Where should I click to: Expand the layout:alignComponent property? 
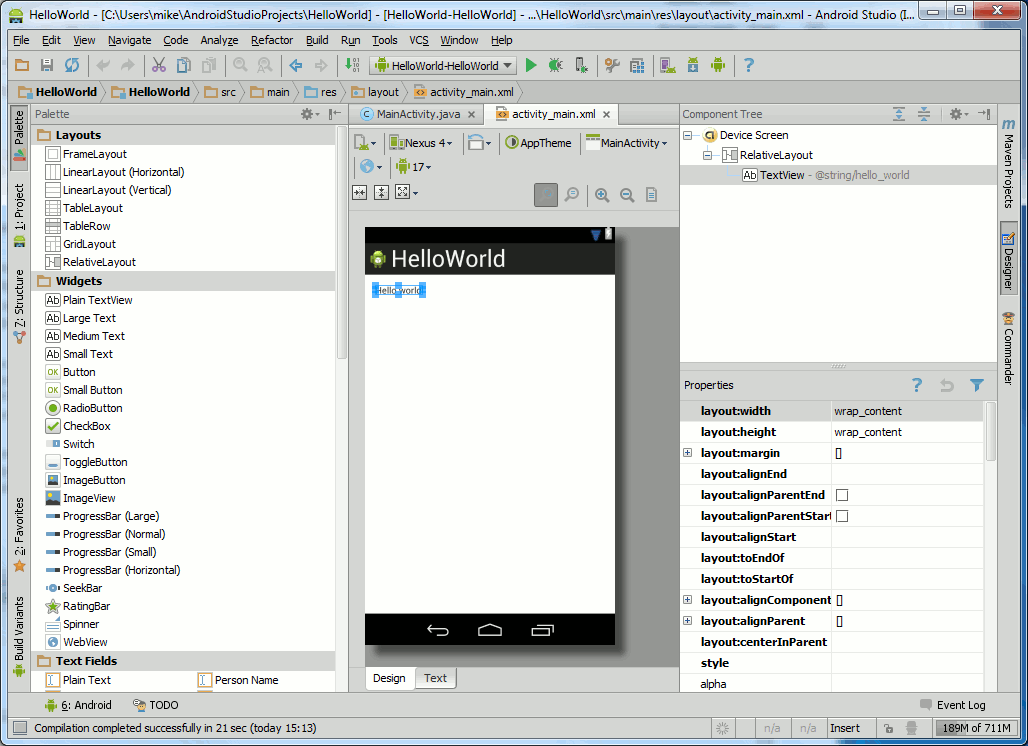point(687,600)
